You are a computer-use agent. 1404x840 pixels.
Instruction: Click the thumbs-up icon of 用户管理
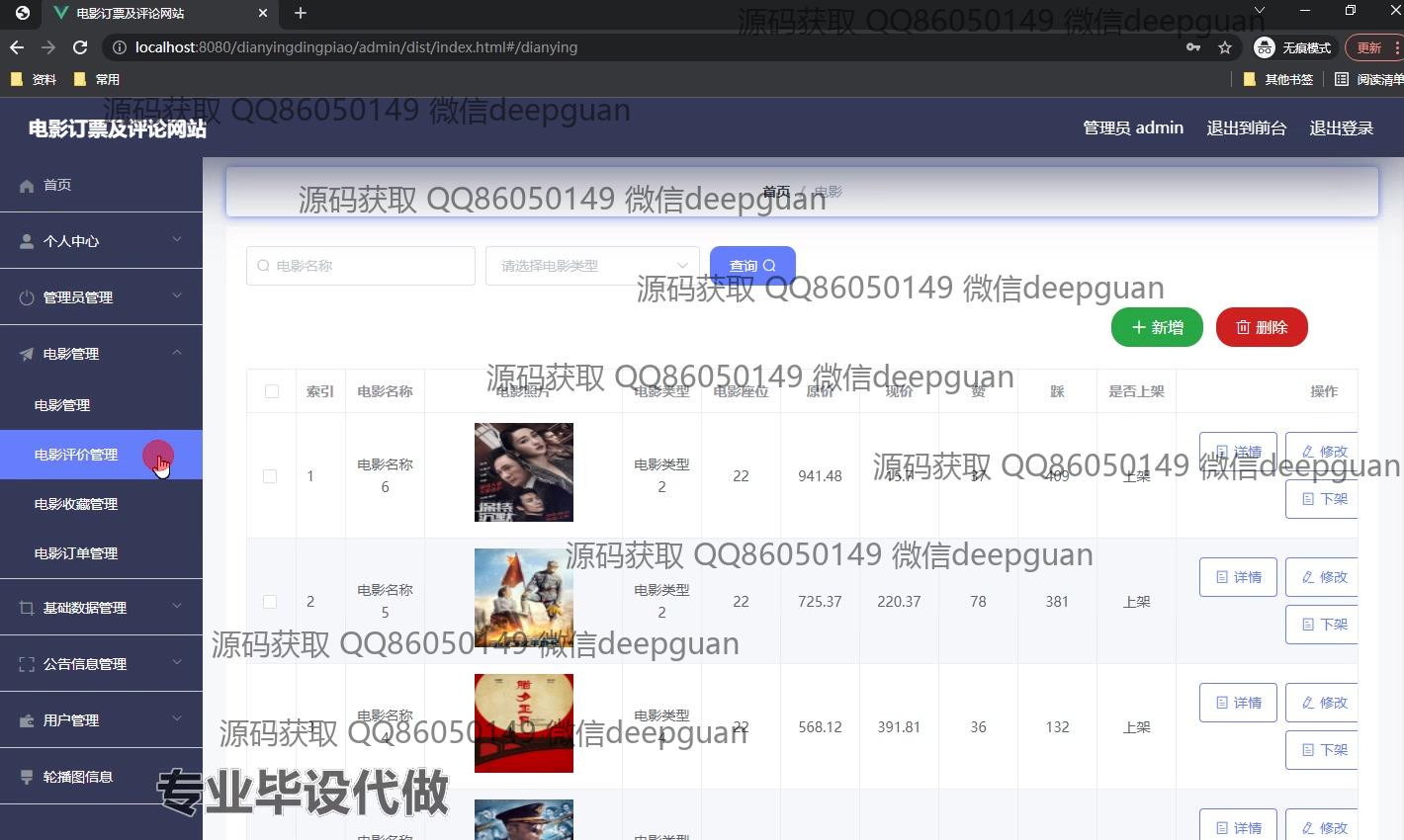coord(27,720)
